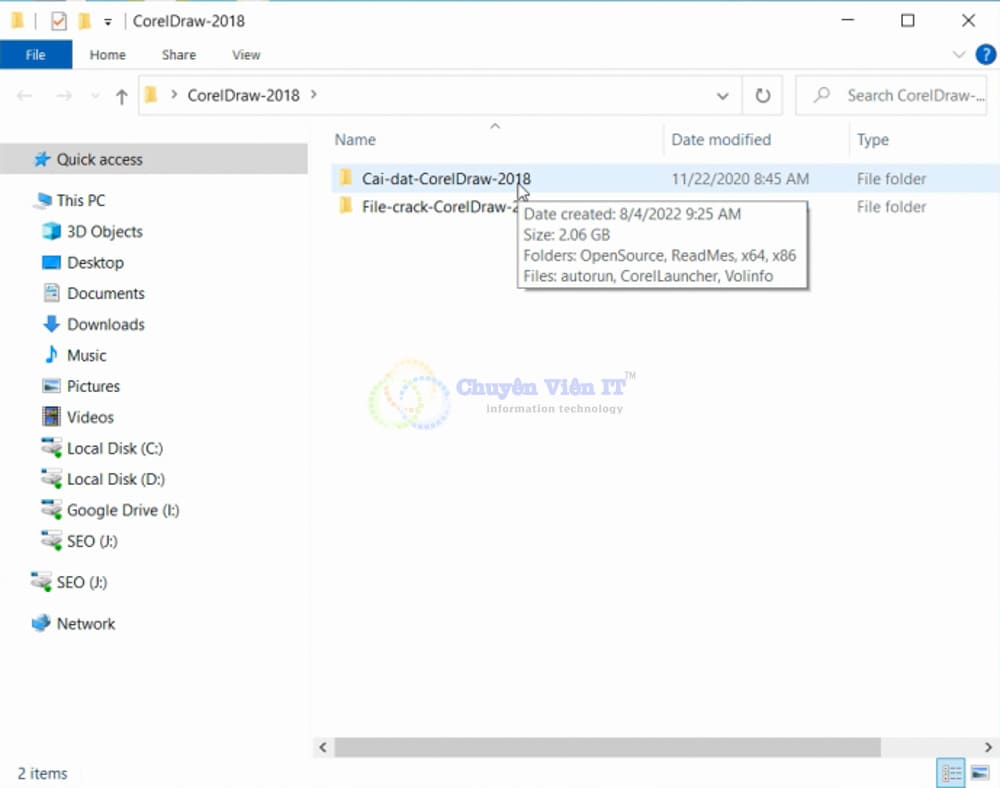
Task: Click the Up one level arrow
Action: tap(121, 96)
